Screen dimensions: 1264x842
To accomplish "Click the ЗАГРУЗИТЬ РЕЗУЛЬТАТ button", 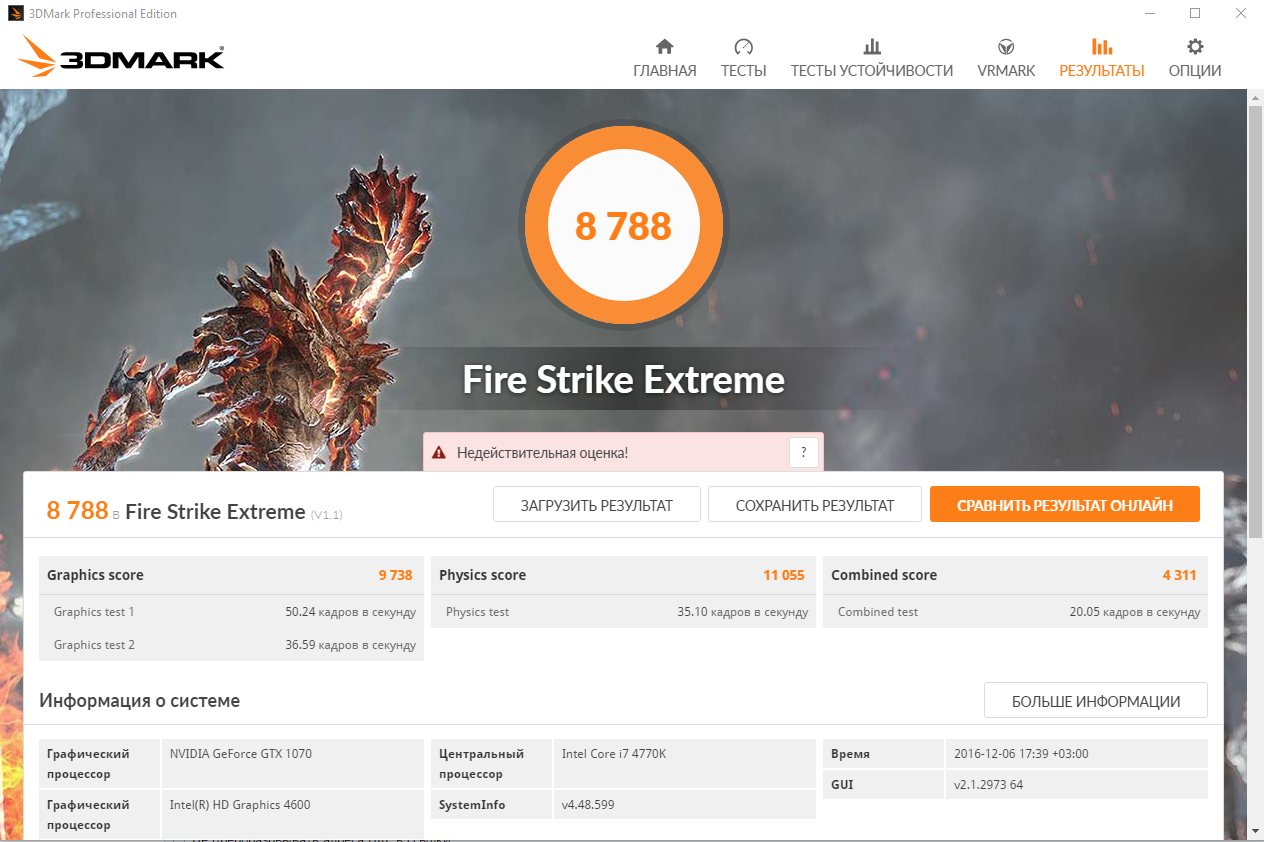I will [597, 505].
